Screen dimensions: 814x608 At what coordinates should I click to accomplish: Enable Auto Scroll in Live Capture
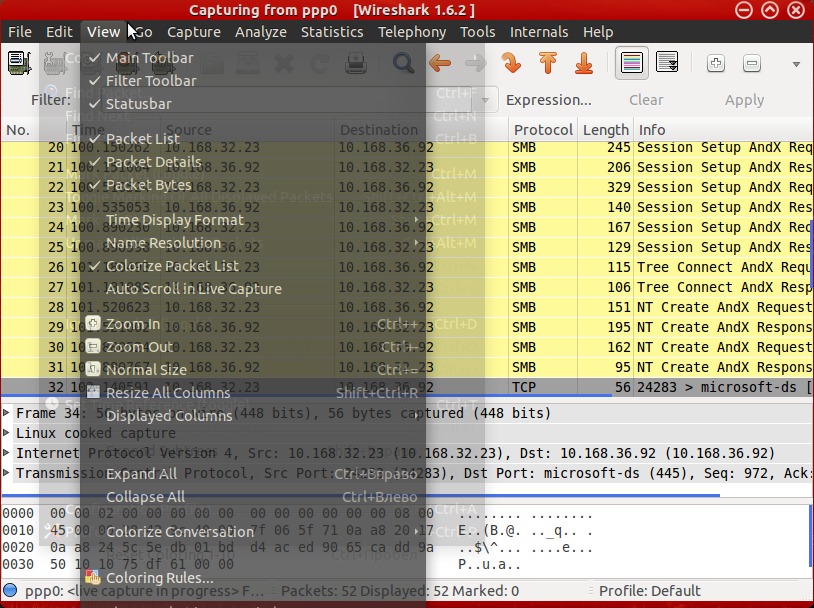253,289
